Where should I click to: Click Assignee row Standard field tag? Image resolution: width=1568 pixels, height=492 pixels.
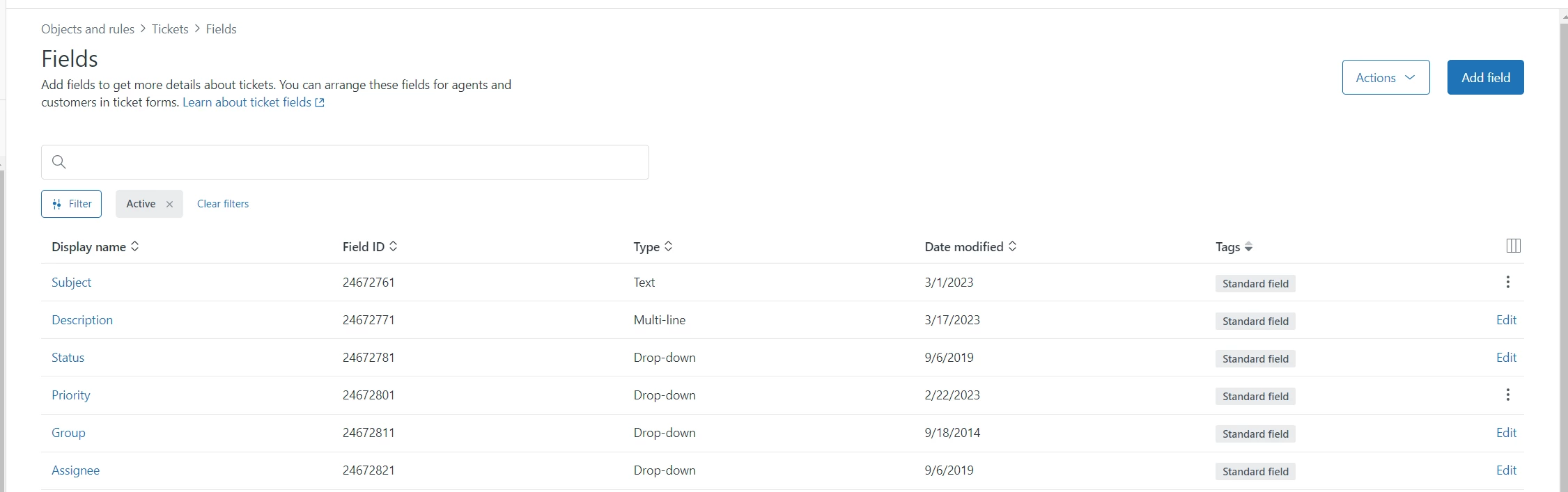(1255, 472)
